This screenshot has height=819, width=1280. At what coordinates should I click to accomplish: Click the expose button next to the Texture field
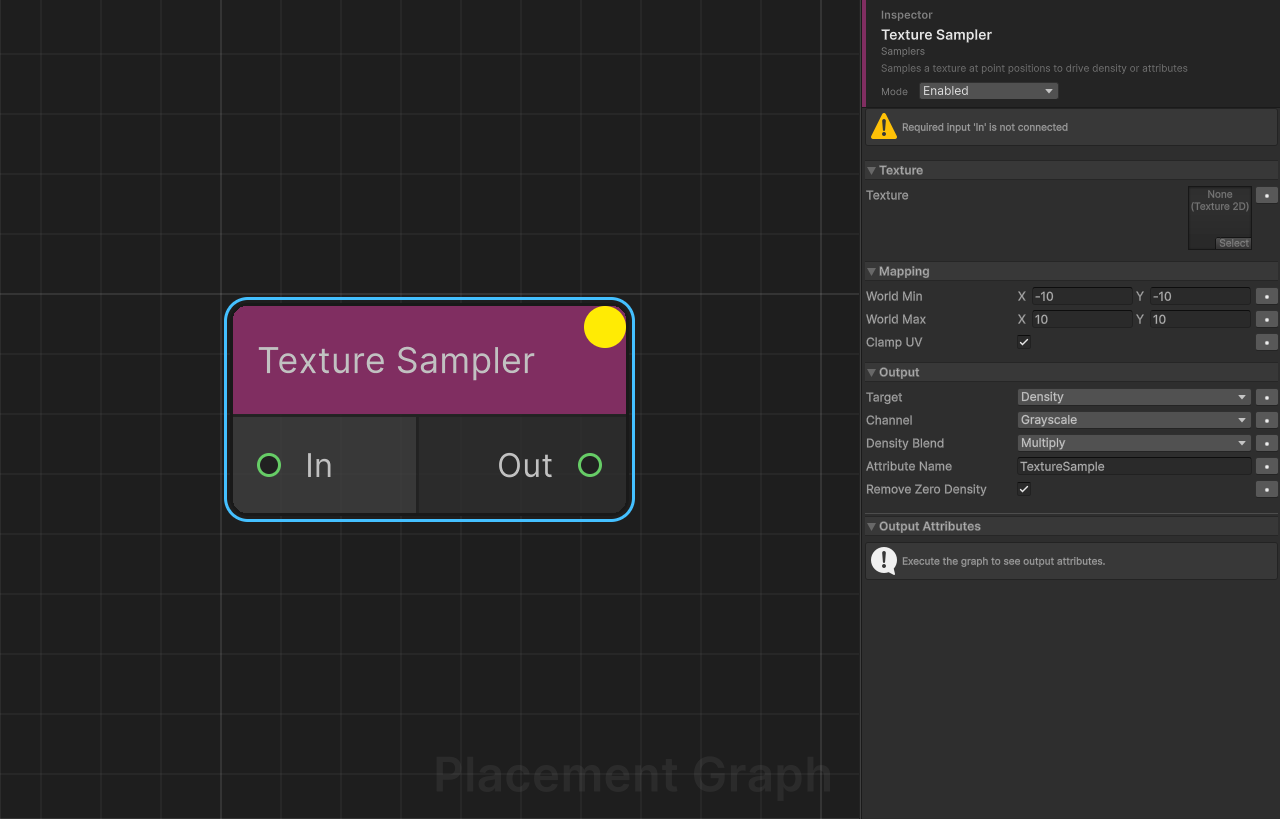pos(1267,195)
